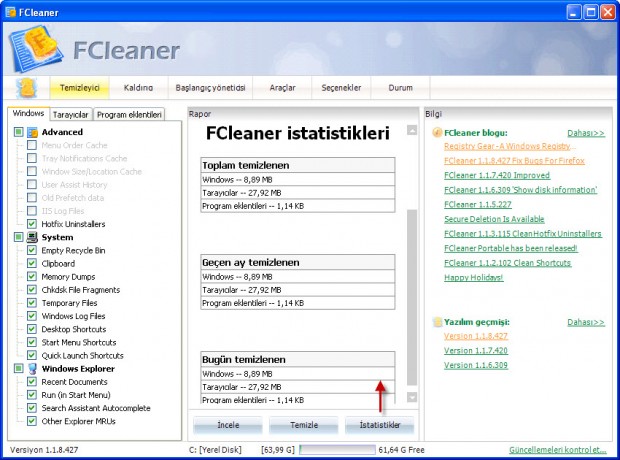The height and width of the screenshot is (460, 620).
Task: Click the report scrollbar up arrow
Action: click(x=412, y=130)
